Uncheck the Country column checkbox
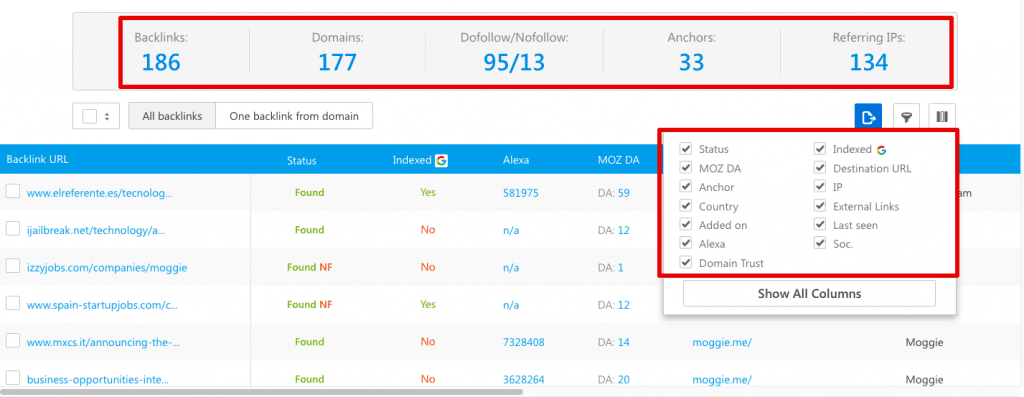Screen dimensions: 1024x397 685,206
